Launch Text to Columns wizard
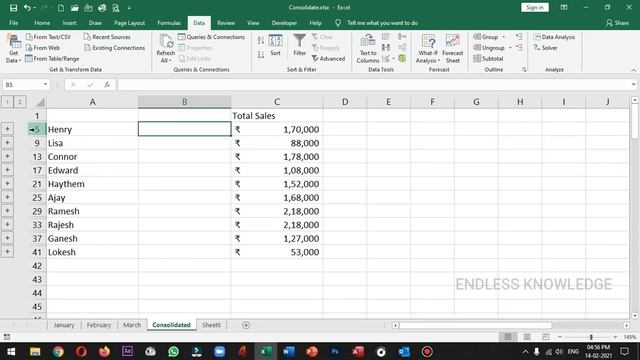The image size is (640, 360). 368,49
